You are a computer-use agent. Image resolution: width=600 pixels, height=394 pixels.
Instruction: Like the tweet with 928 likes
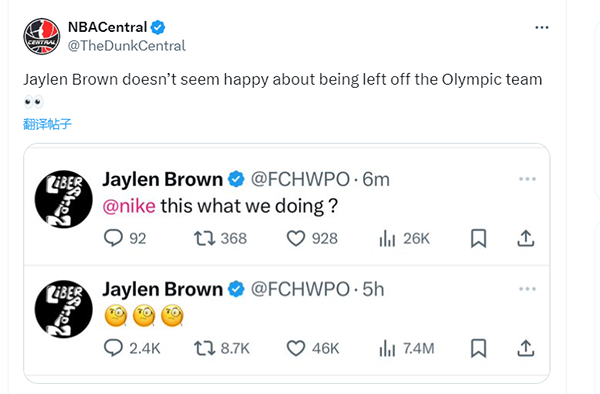pos(296,238)
